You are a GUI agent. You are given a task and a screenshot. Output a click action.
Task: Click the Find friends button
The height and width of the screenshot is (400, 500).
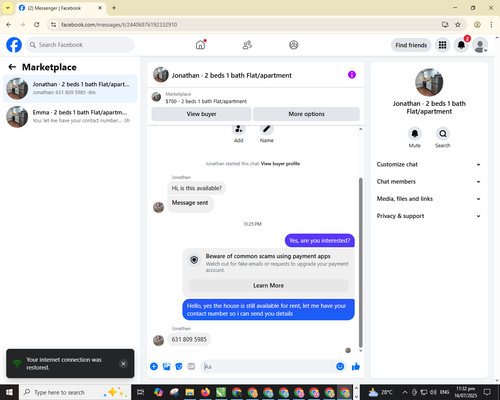pos(411,45)
